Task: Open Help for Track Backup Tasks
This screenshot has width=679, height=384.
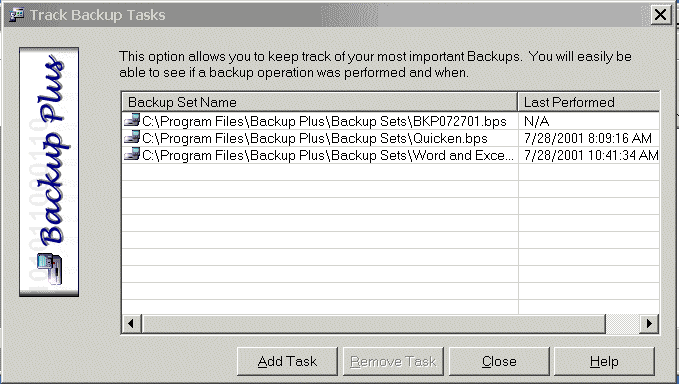Action: [x=604, y=361]
